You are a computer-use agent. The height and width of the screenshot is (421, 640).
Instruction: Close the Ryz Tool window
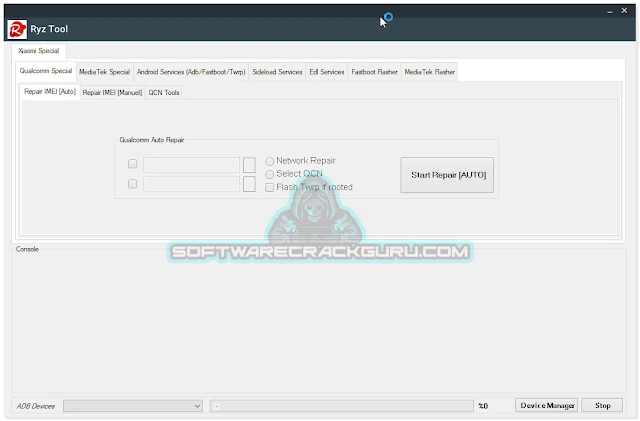(624, 11)
